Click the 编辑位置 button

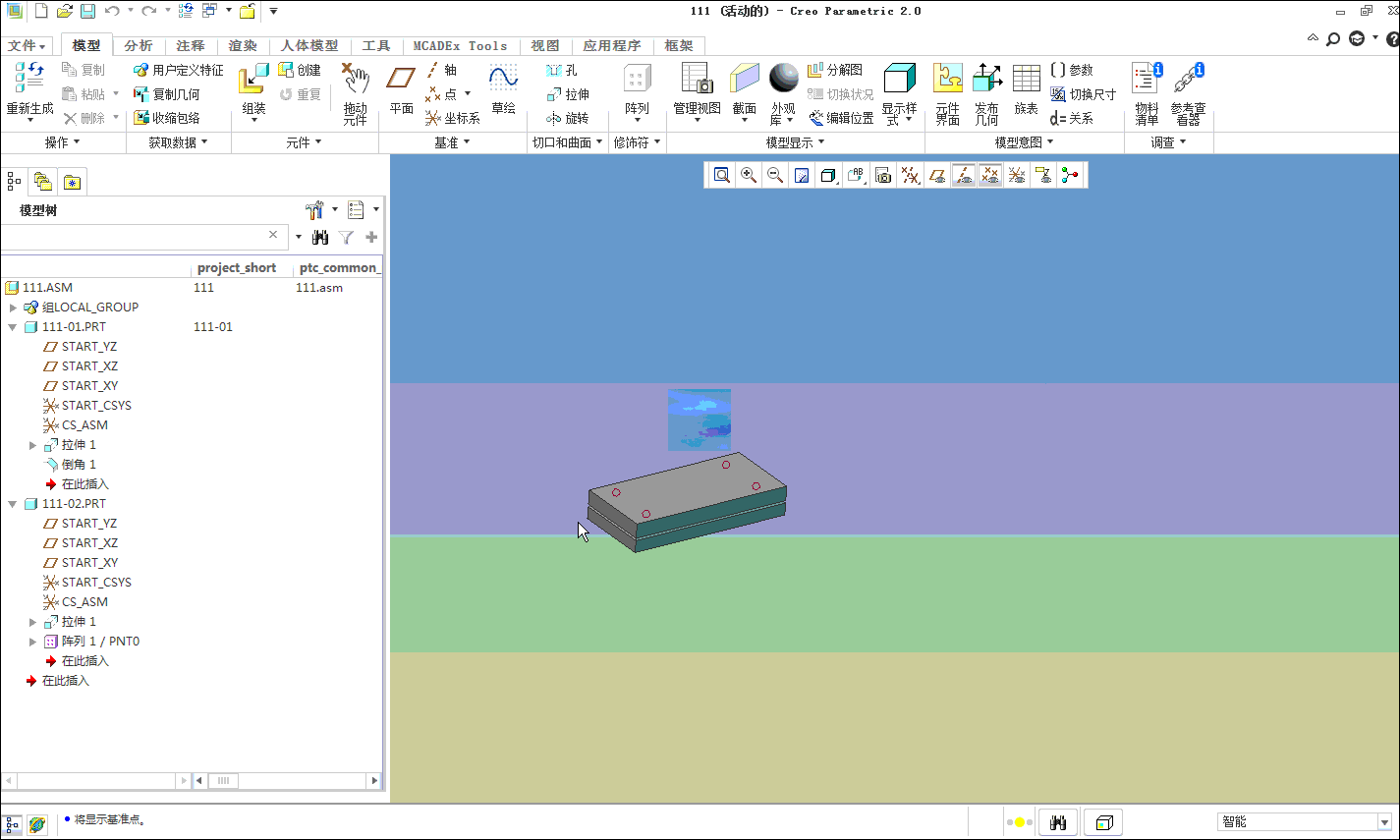tap(840, 118)
